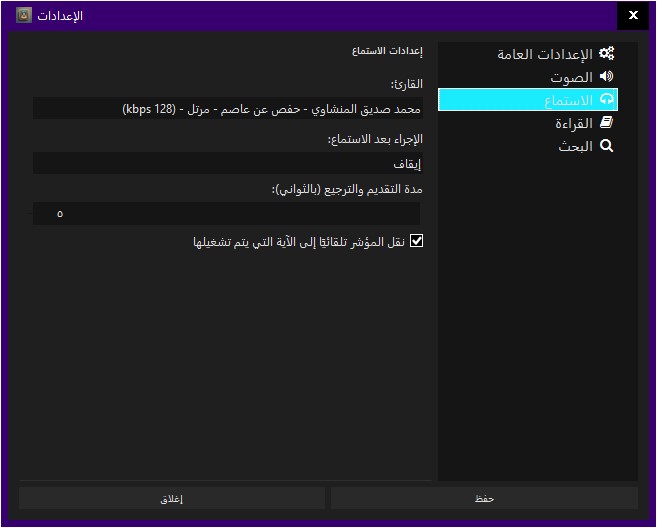Click the الإعدادات window title text

point(60,16)
